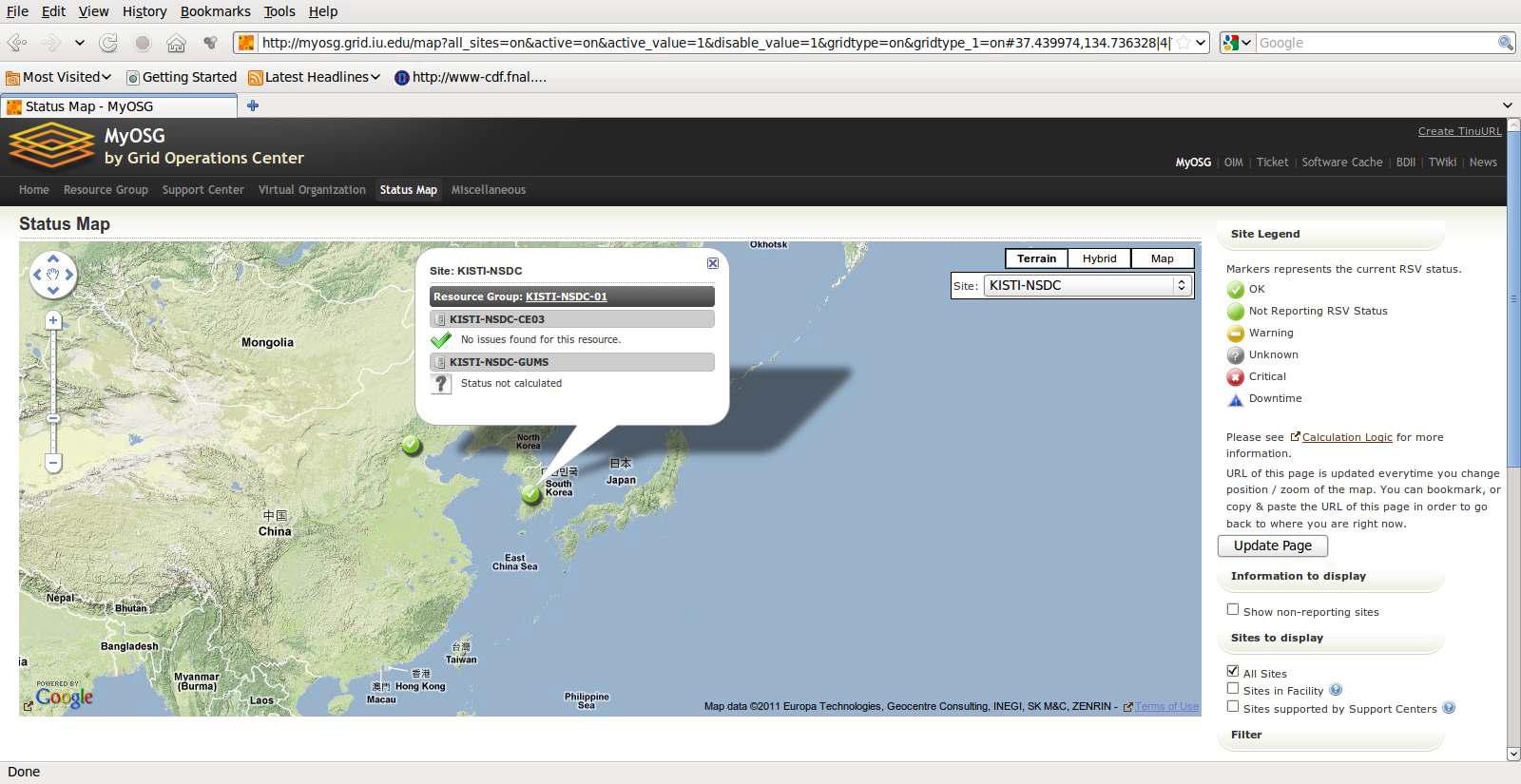Screen dimensions: 1521x784
Task: Open a new tab with plus icon
Action: (x=253, y=105)
